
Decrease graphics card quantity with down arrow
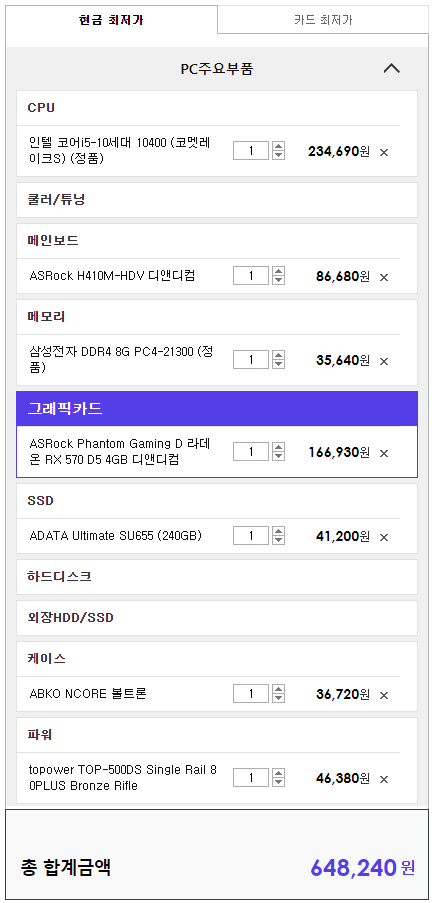279,456
